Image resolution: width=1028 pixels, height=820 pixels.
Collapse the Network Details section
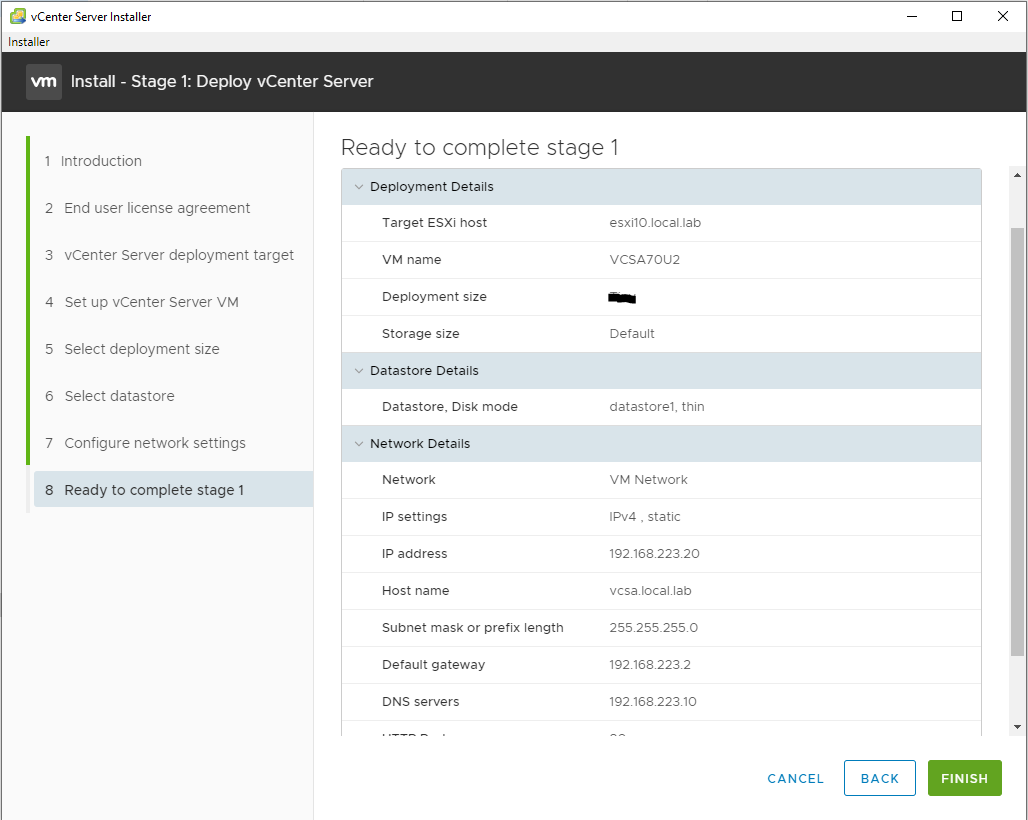point(359,444)
